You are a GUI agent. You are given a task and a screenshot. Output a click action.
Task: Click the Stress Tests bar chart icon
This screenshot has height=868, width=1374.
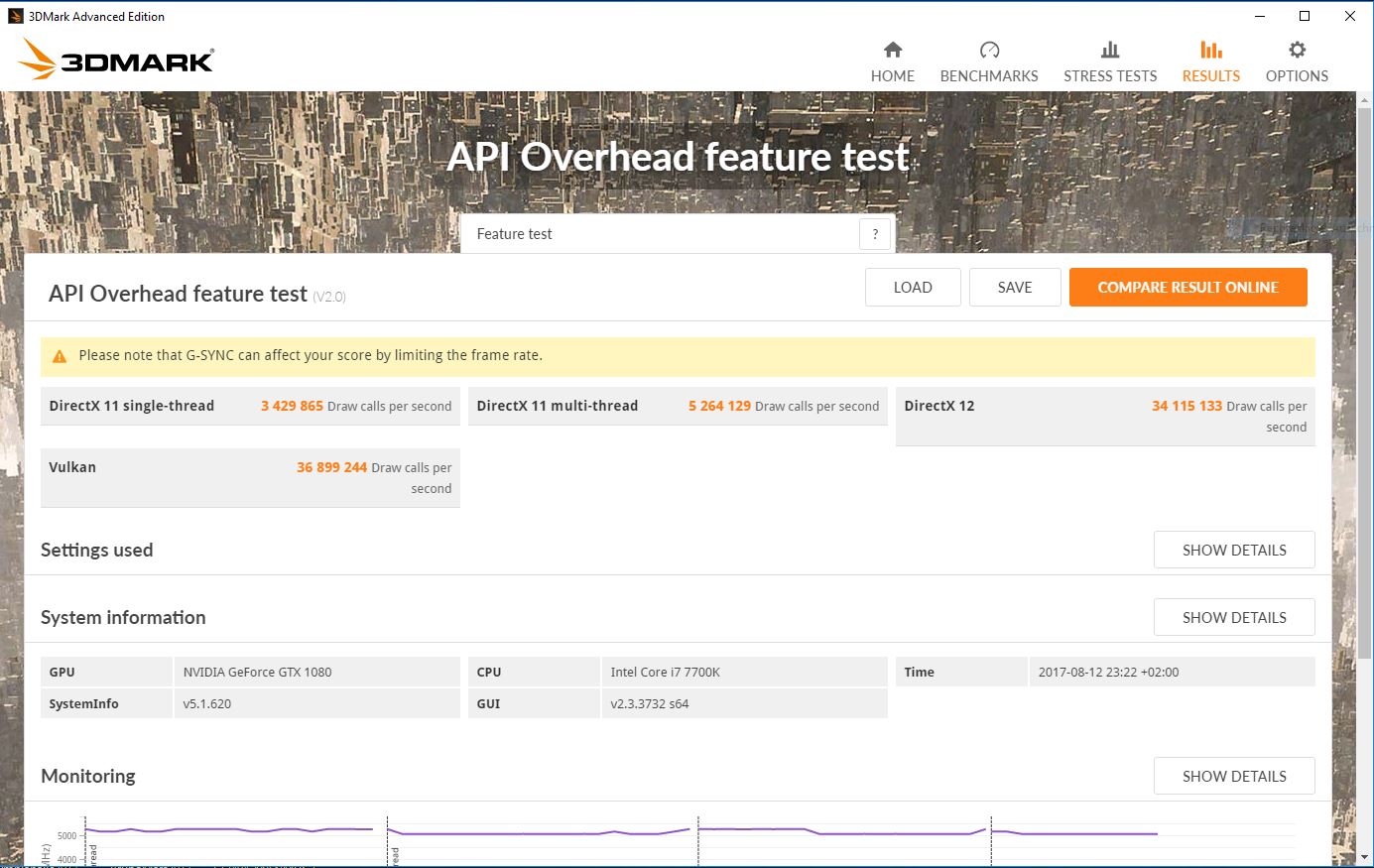[1110, 50]
